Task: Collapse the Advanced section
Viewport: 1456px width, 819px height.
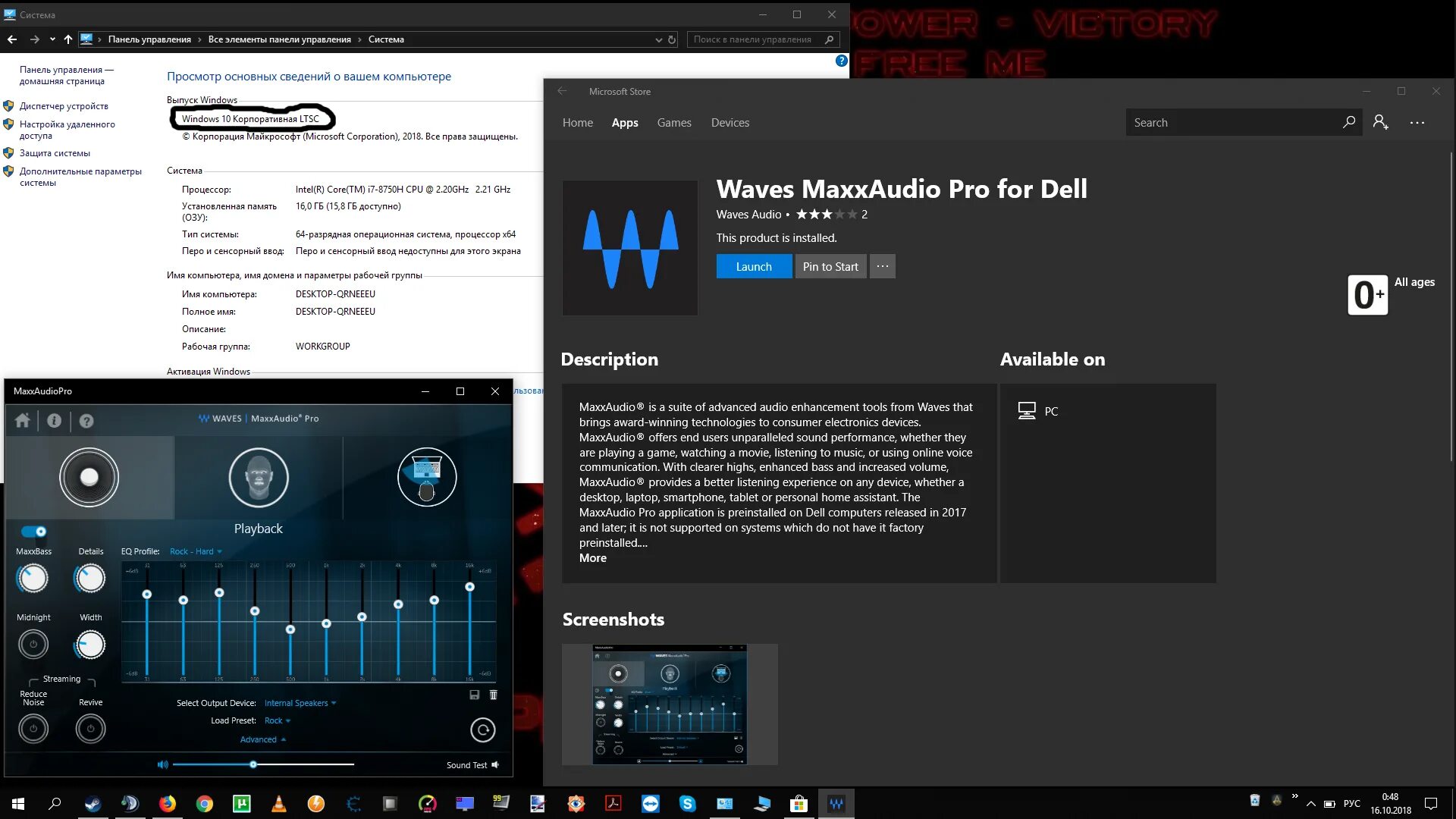Action: [262, 739]
